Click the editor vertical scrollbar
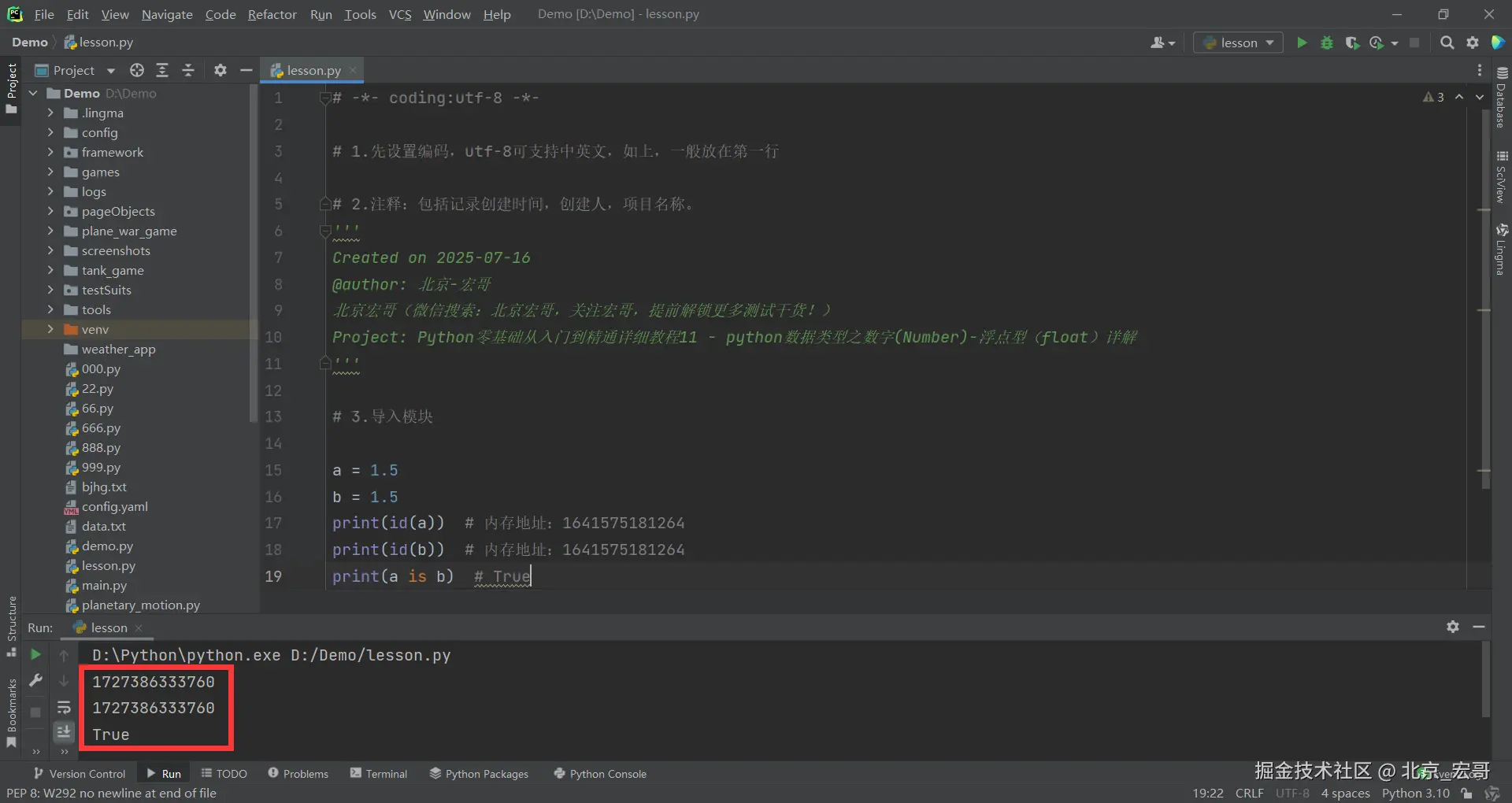Screen dimensions: 1512x803 pos(1485,299)
